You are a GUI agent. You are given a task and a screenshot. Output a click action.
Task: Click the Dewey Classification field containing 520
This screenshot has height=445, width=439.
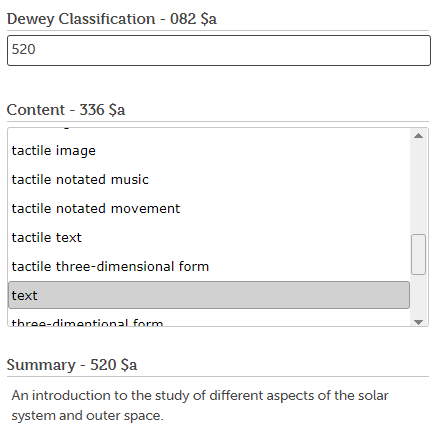219,50
